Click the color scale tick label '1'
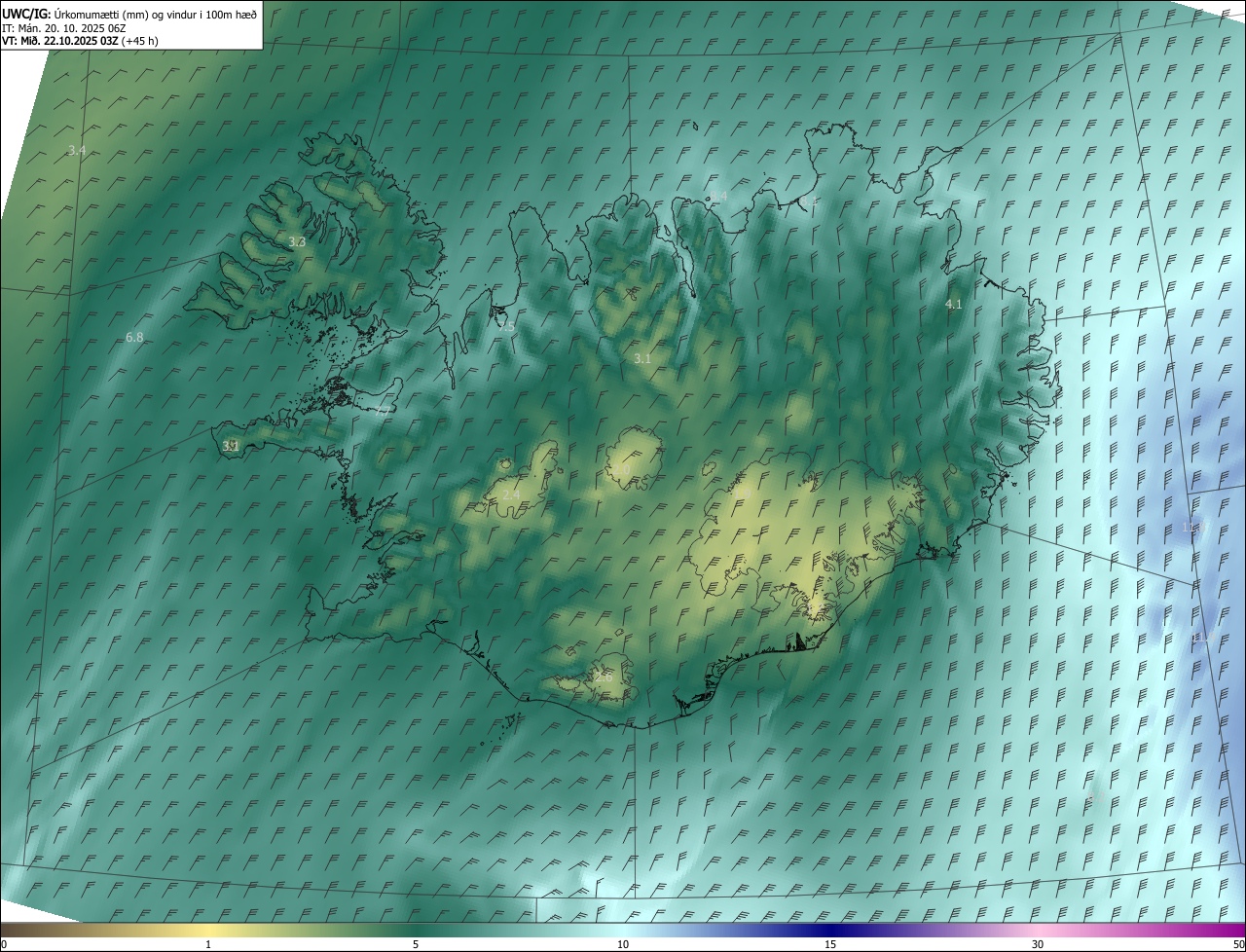This screenshot has width=1246, height=952. tap(208, 944)
